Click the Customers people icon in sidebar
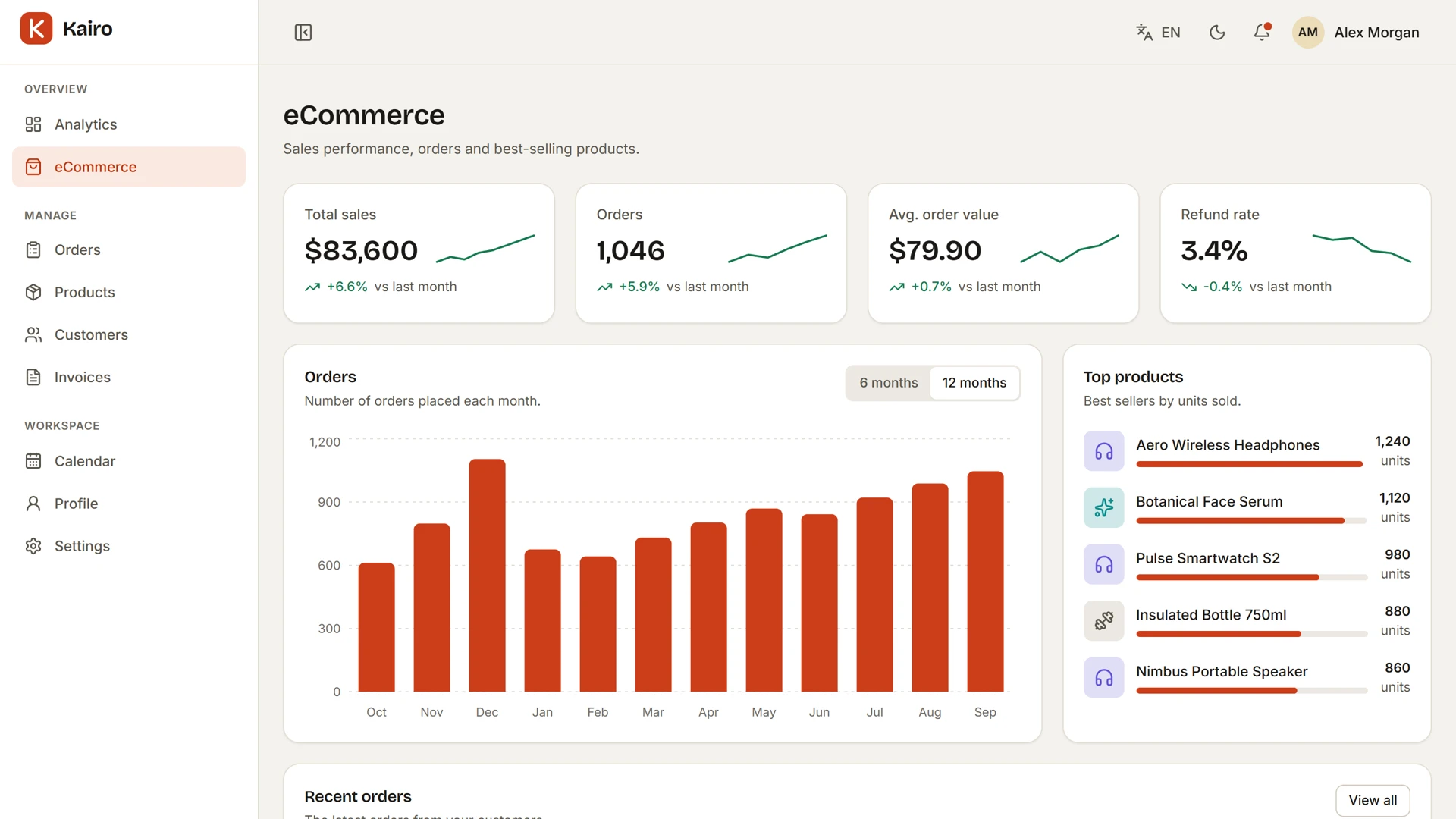 (33, 334)
